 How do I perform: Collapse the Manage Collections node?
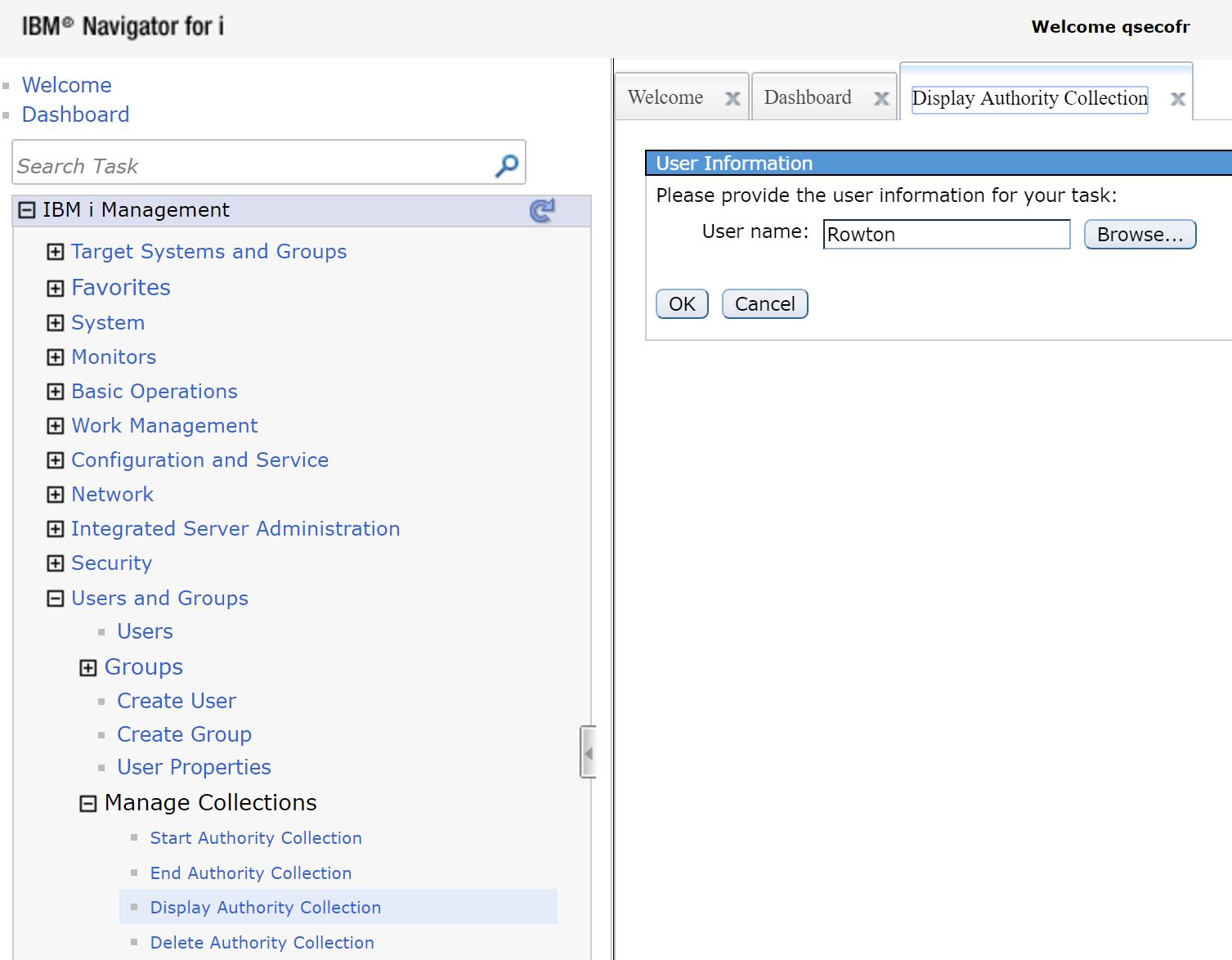coord(87,804)
